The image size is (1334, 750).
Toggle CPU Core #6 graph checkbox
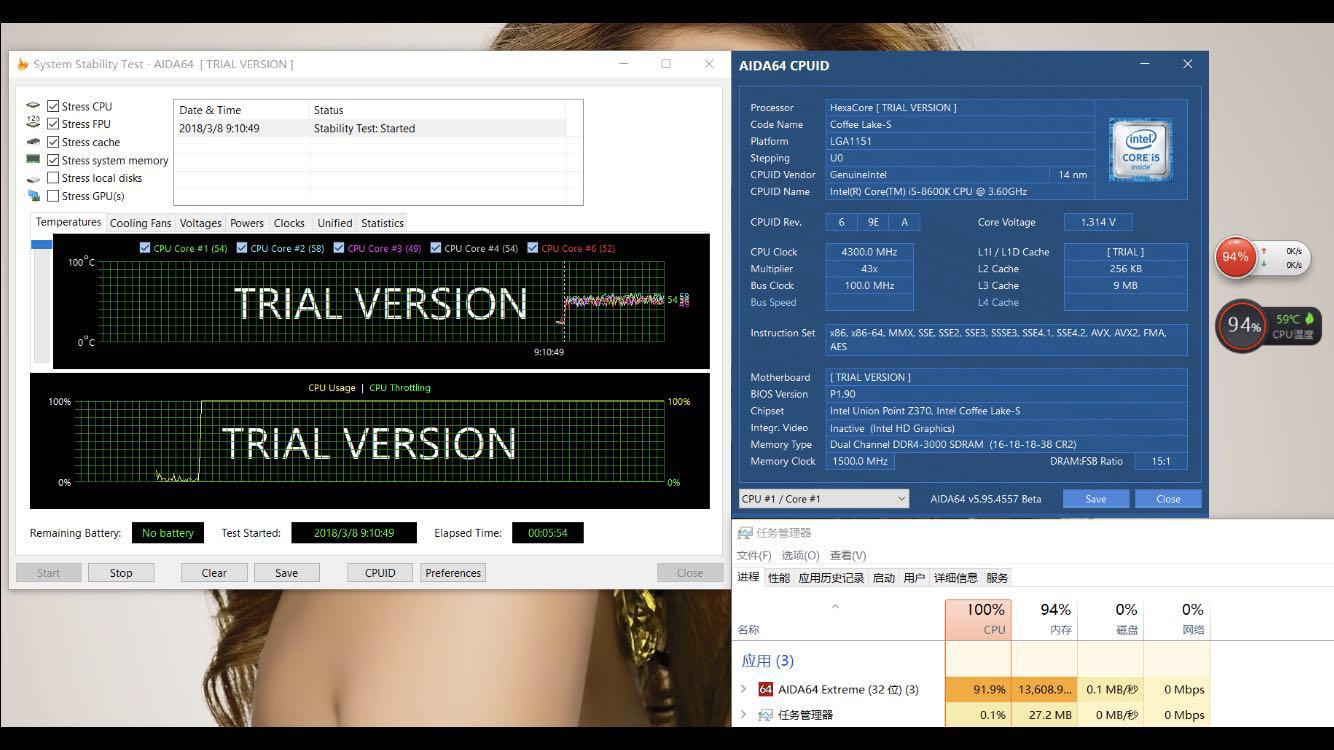point(533,248)
